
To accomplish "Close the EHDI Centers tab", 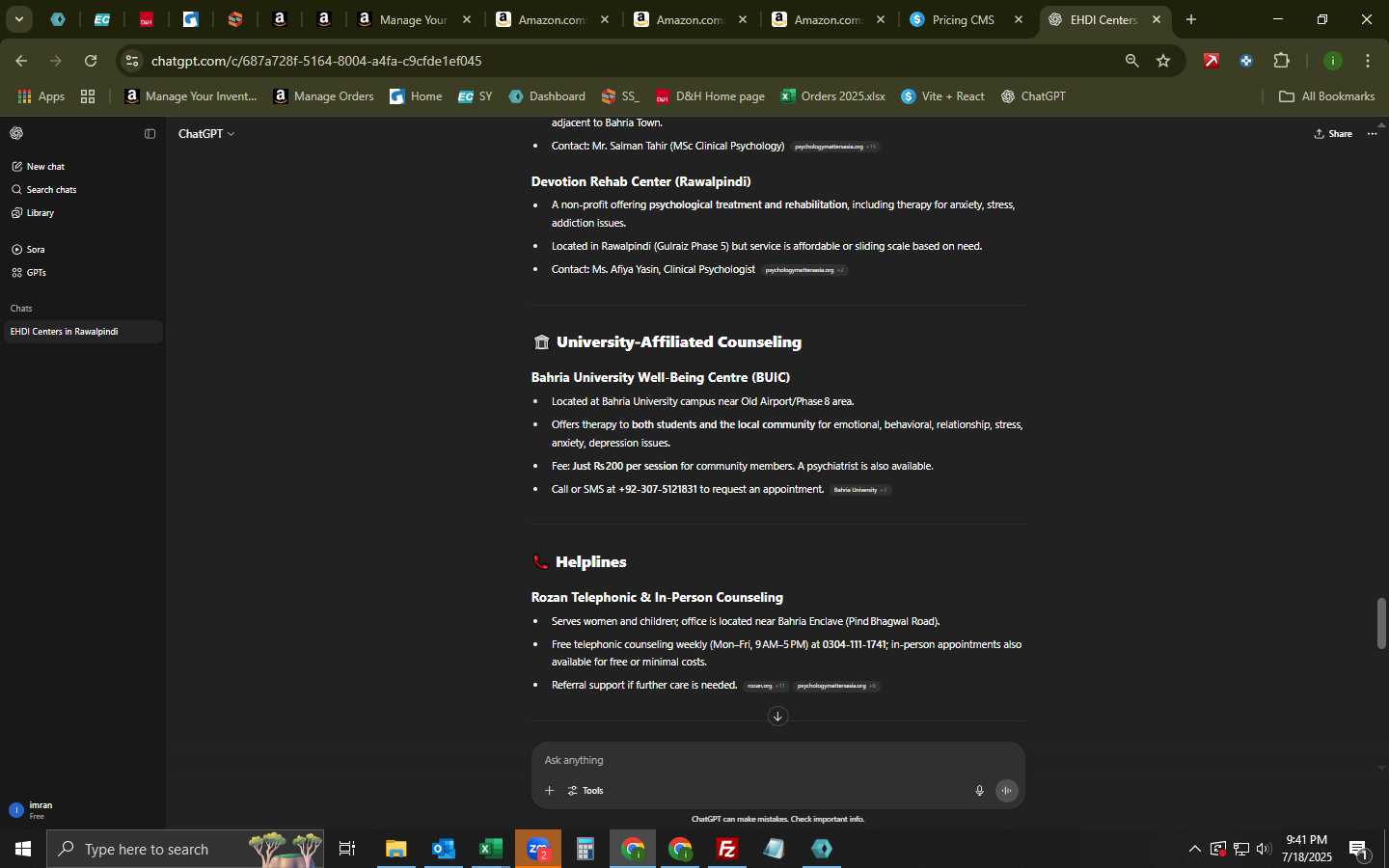I will [1157, 19].
